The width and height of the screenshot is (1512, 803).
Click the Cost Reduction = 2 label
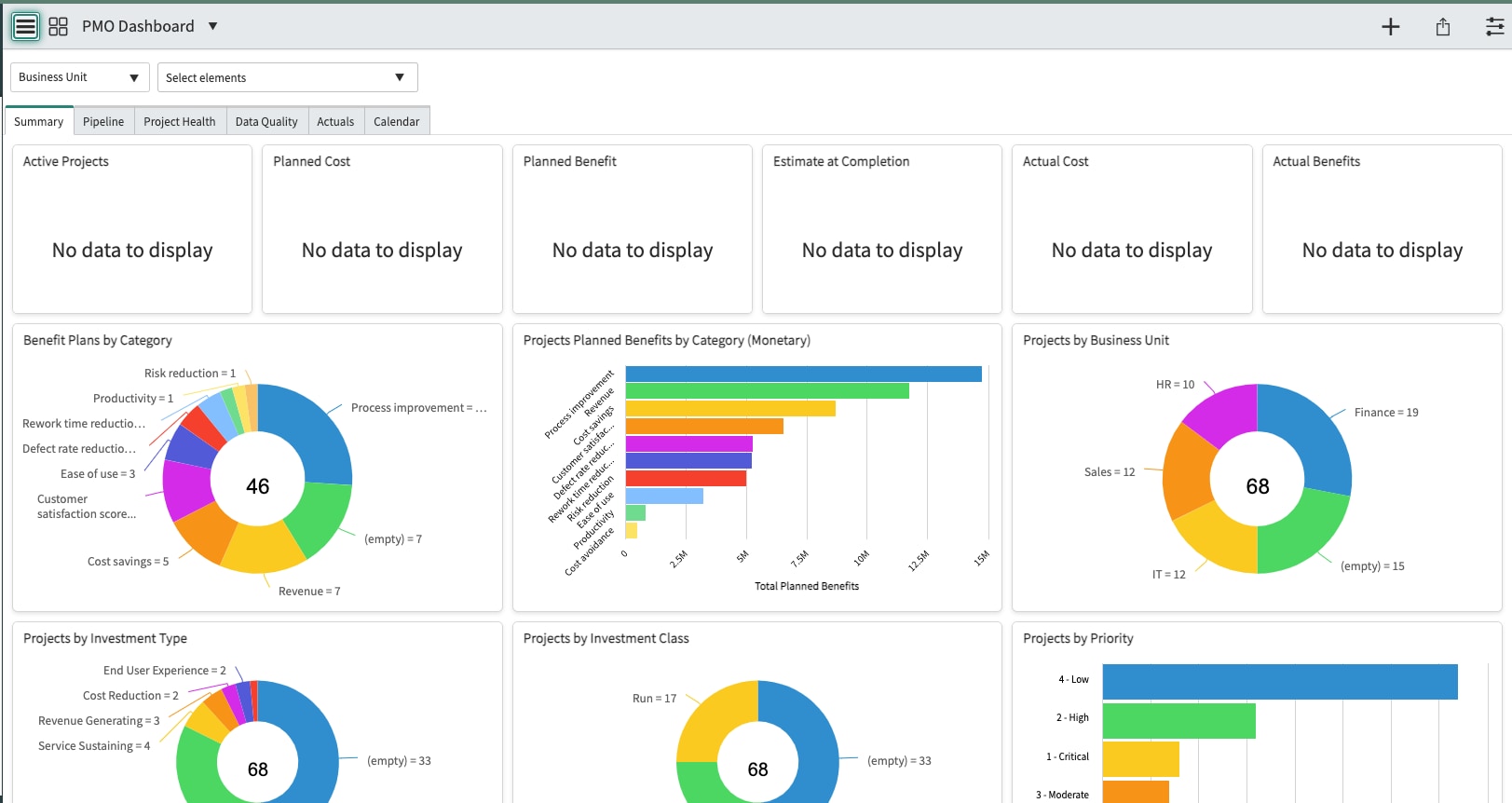pyautogui.click(x=130, y=696)
